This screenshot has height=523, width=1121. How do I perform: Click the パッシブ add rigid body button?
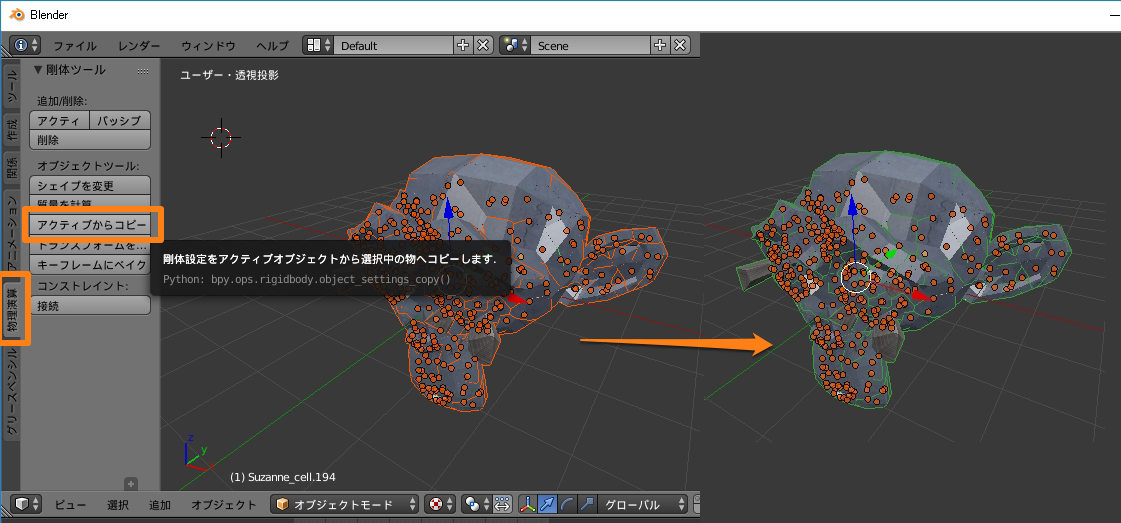coord(120,121)
